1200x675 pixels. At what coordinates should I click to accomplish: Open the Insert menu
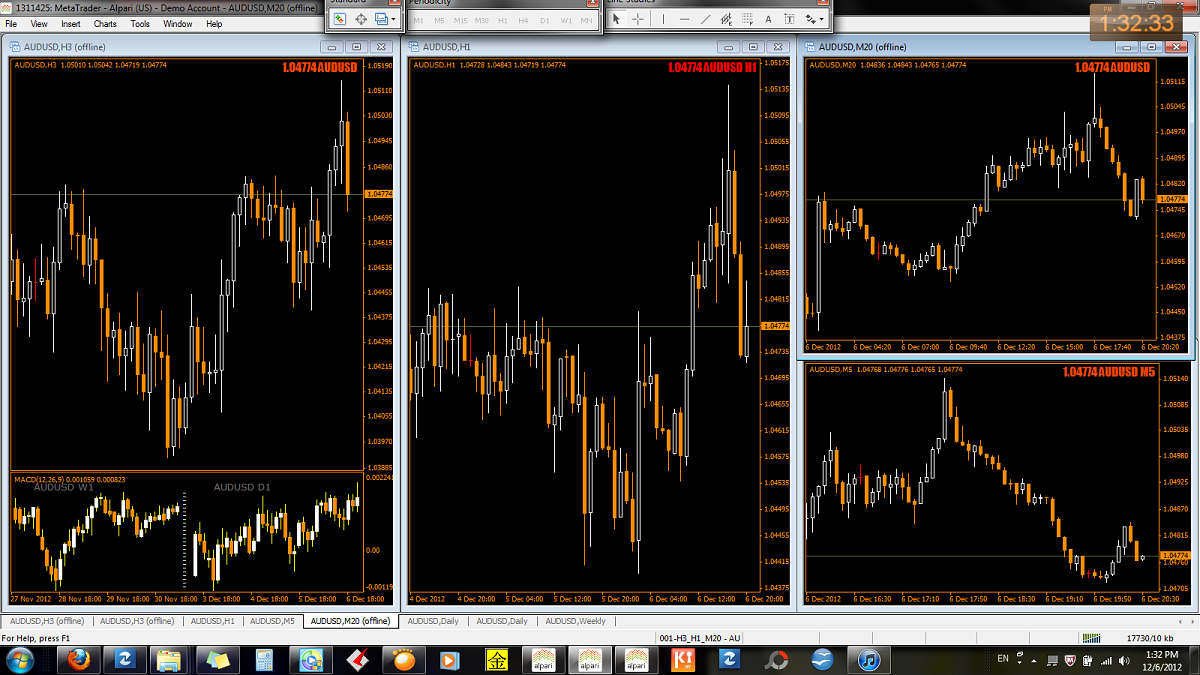pos(71,24)
